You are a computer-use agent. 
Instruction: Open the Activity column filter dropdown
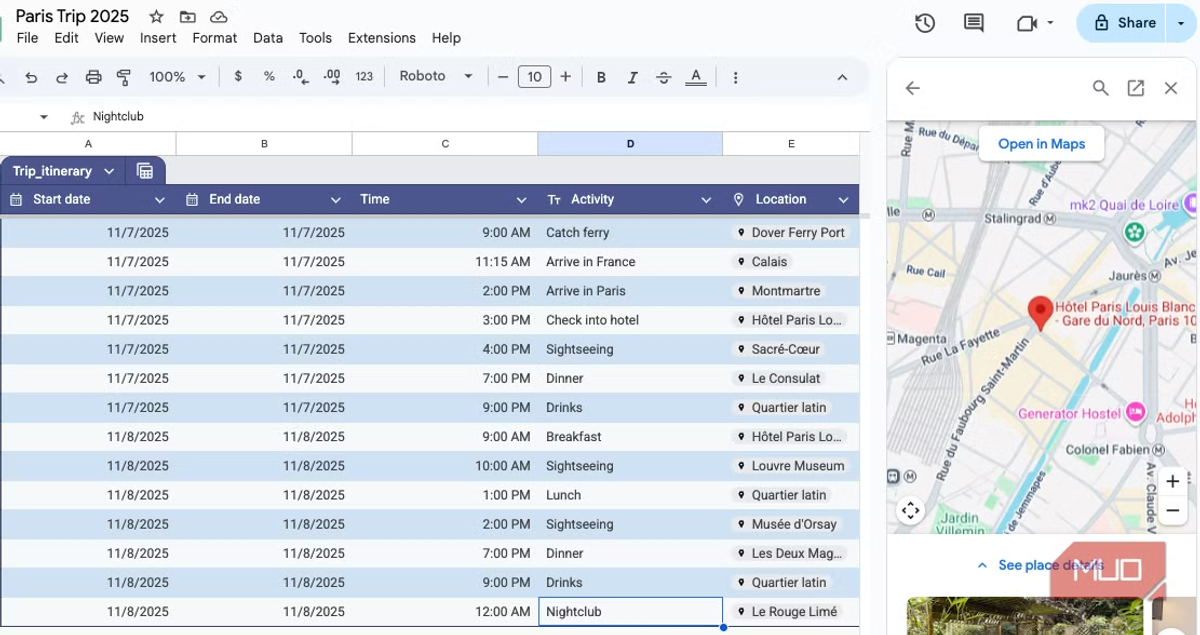[x=706, y=200]
